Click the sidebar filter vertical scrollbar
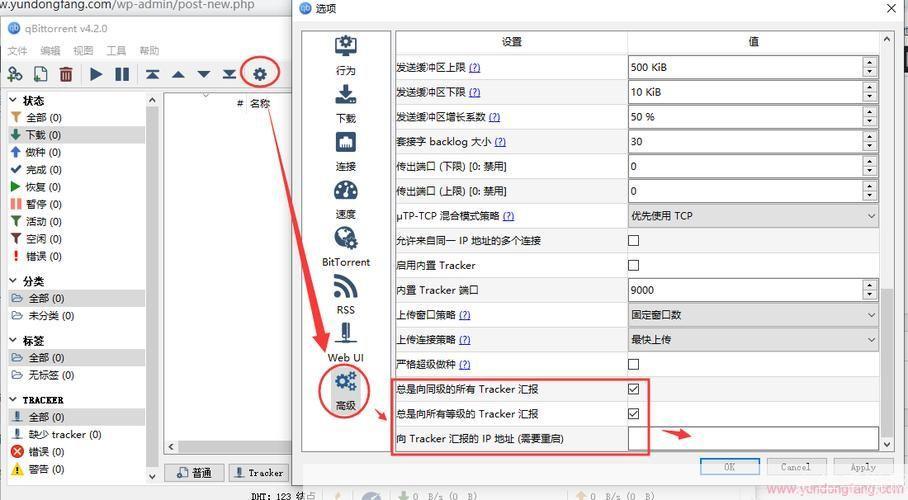The height and width of the screenshot is (500, 908). pyautogui.click(x=152, y=288)
